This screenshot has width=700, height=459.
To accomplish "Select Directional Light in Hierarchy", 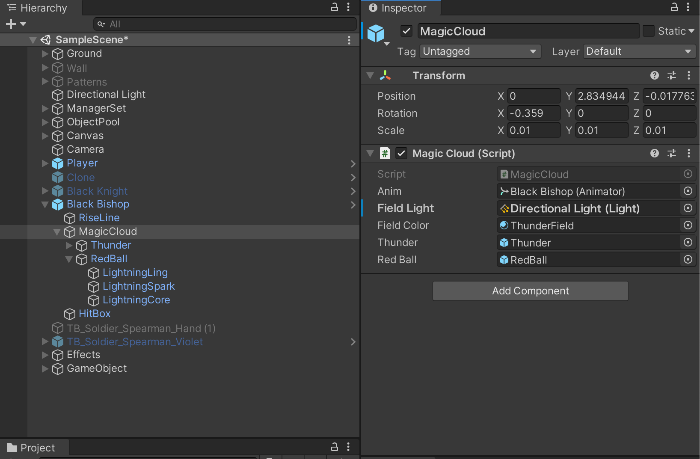I will pyautogui.click(x=106, y=95).
